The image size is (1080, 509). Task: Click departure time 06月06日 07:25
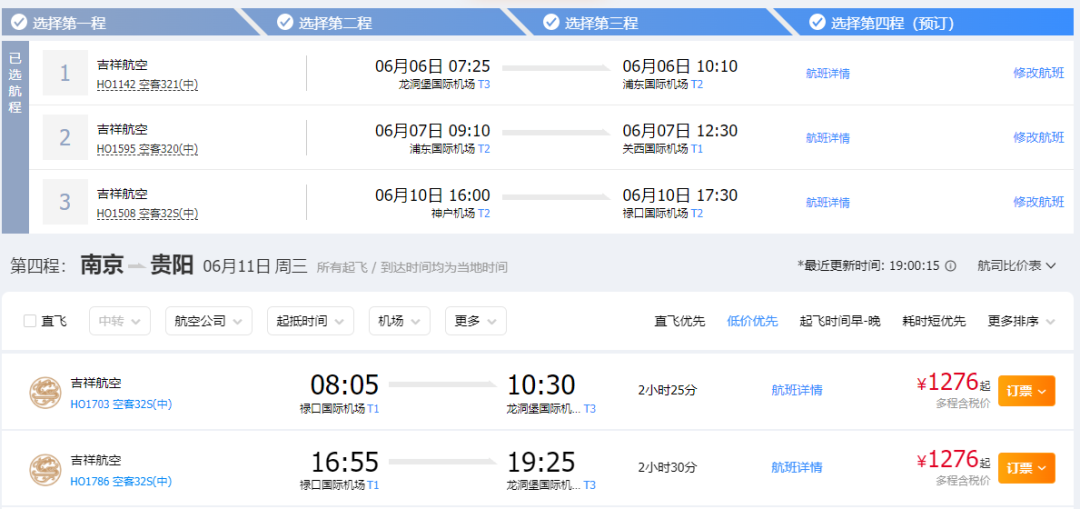pos(433,66)
